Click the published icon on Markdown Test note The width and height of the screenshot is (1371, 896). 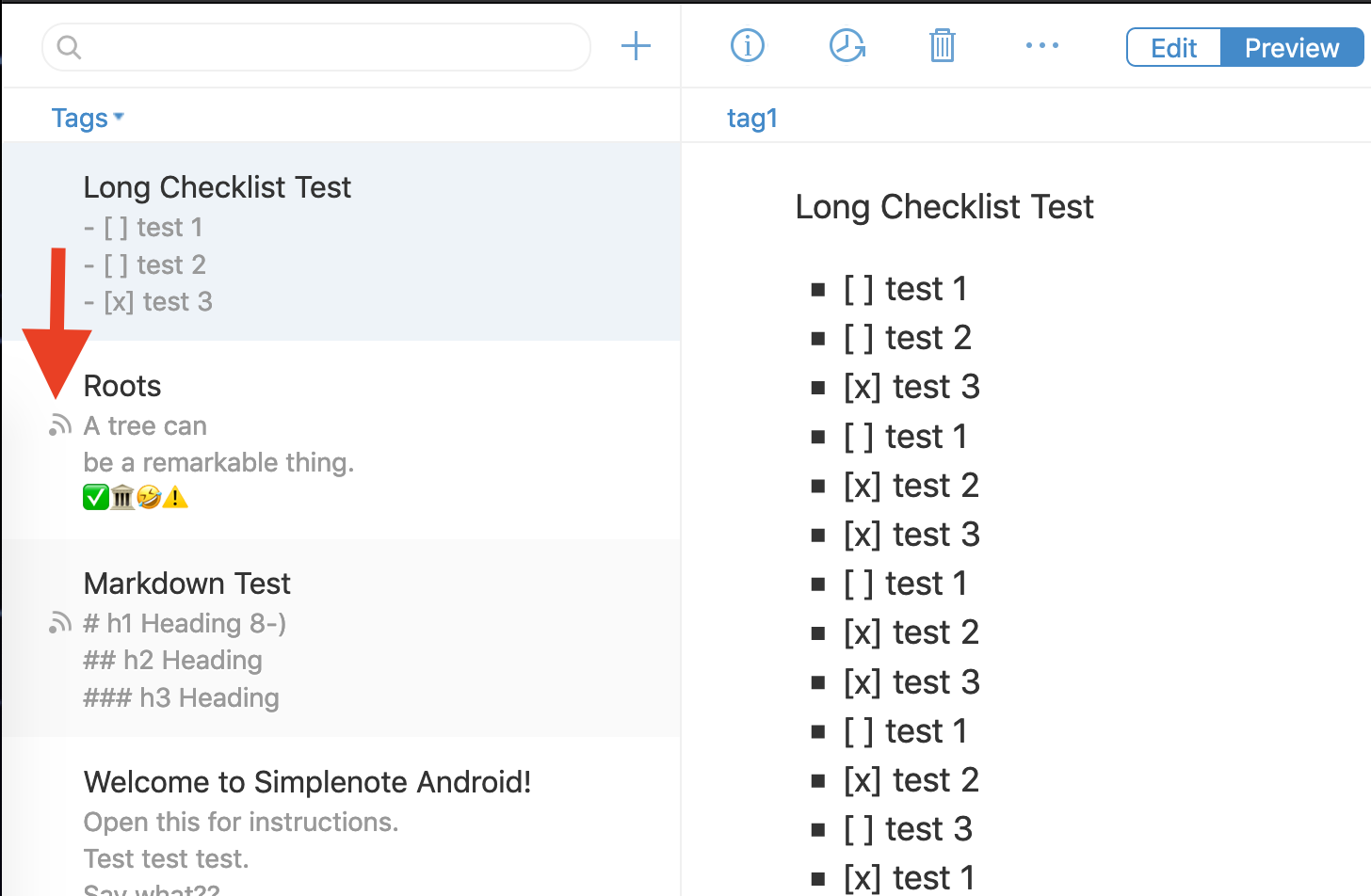(58, 623)
